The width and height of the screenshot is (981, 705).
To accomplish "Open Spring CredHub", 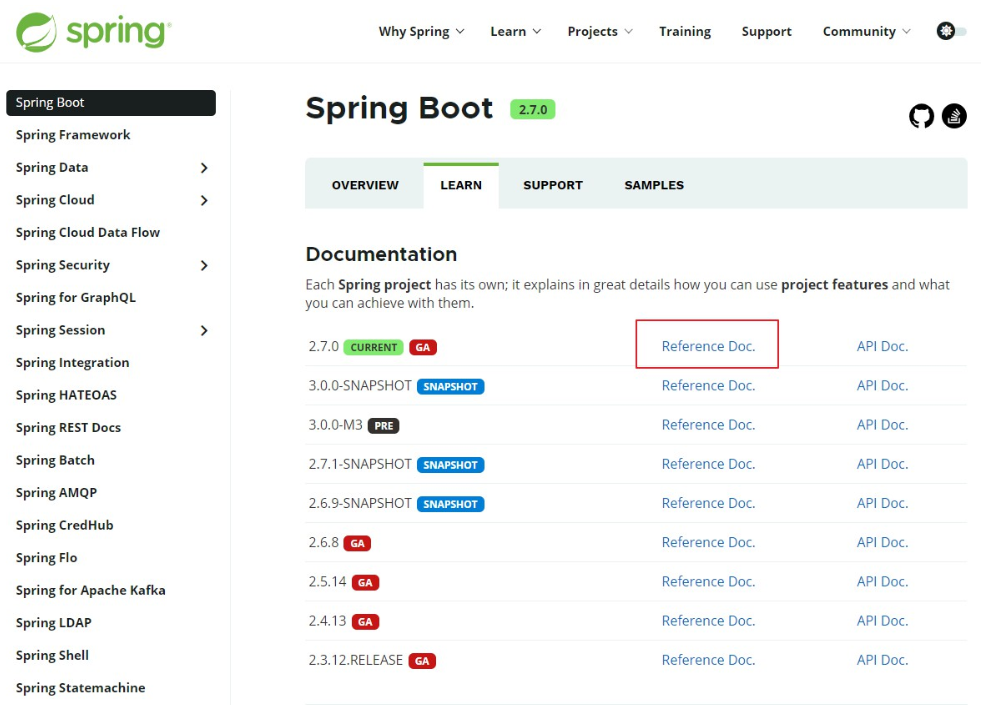I will click(64, 525).
